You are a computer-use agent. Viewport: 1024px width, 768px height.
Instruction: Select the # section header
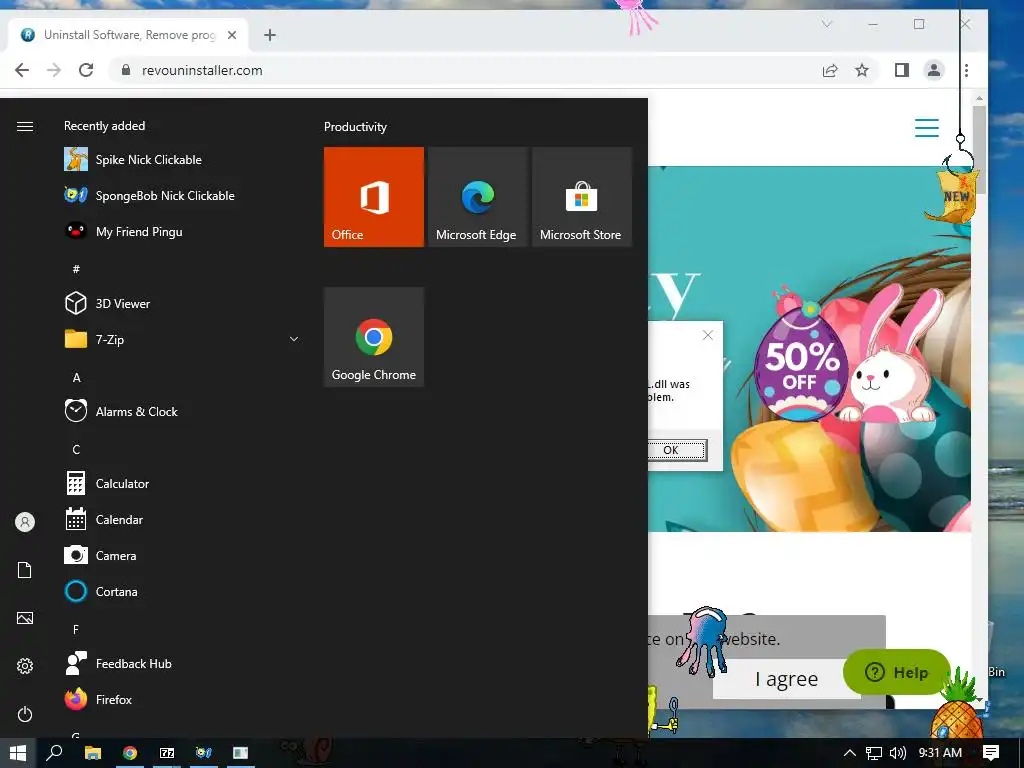[76, 269]
